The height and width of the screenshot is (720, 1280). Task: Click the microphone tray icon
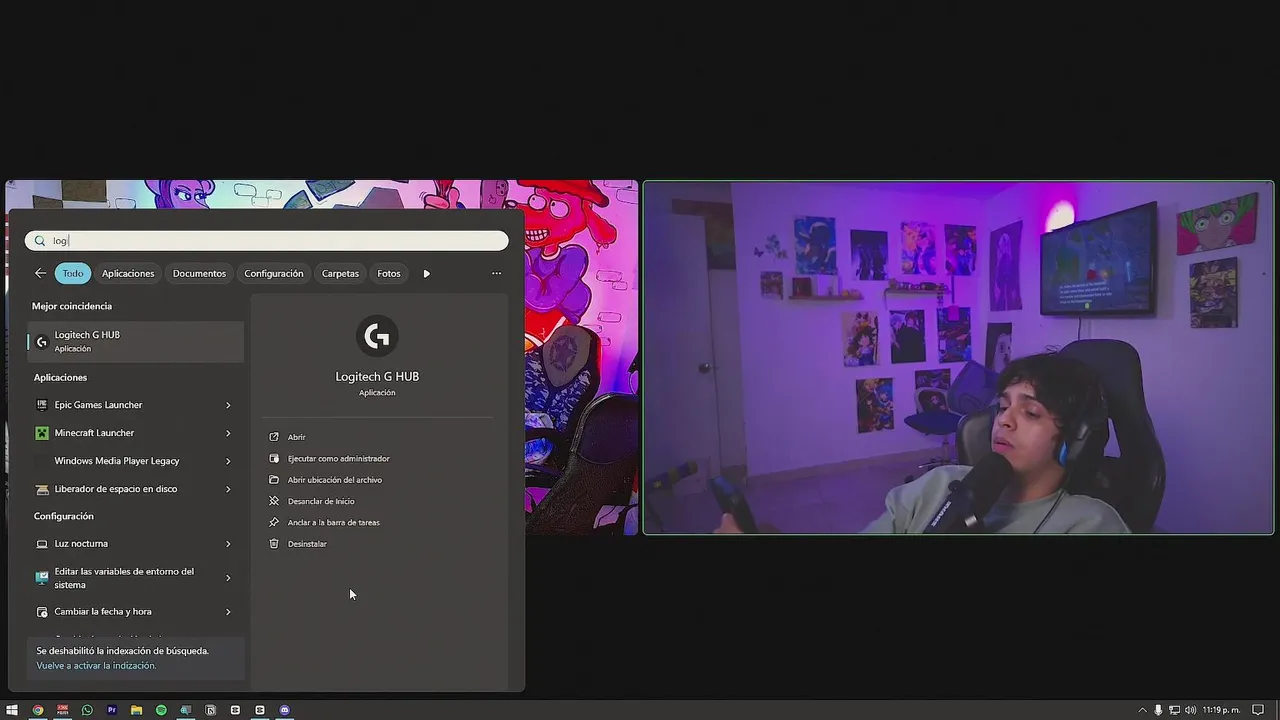(x=1158, y=710)
